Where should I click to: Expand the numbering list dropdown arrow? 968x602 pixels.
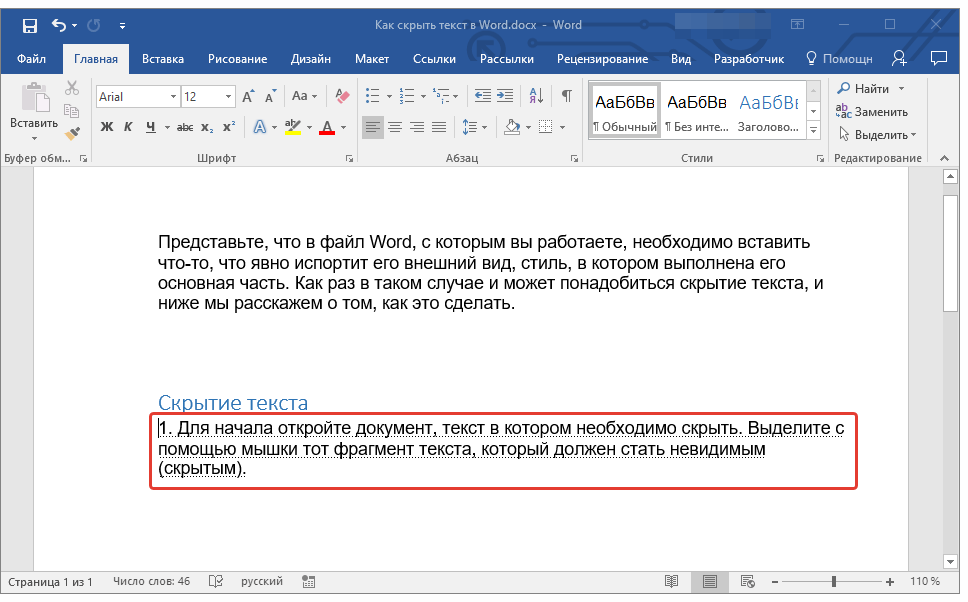tap(424, 96)
